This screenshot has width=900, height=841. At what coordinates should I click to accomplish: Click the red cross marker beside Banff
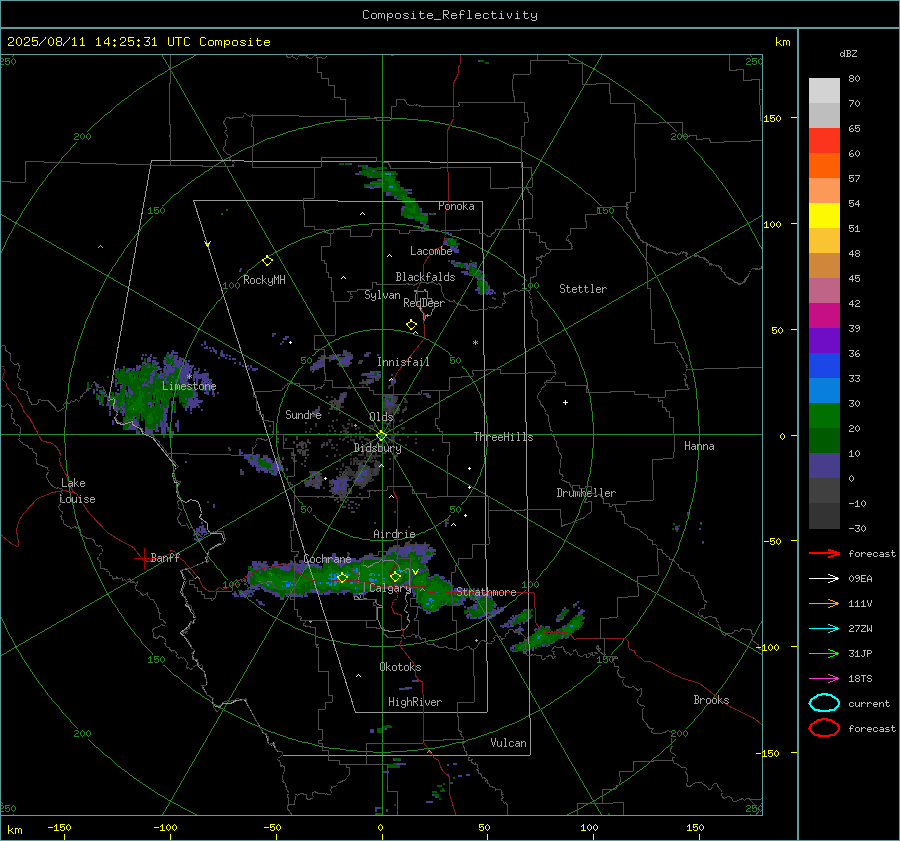[143, 558]
